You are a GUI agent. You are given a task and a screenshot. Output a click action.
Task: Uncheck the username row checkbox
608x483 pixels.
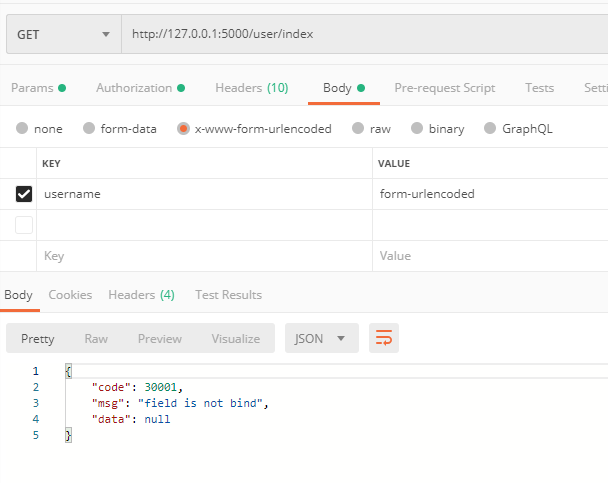coord(24,194)
